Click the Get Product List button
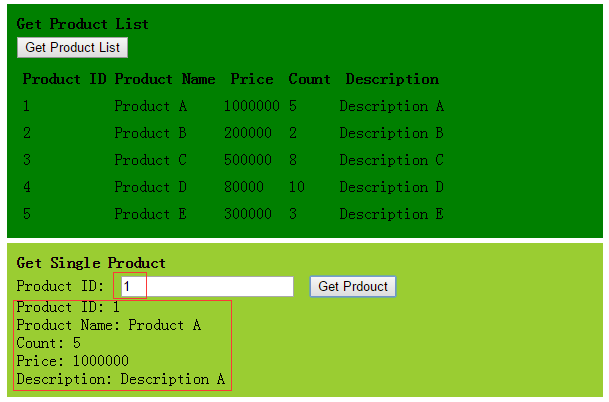 tap(72, 47)
